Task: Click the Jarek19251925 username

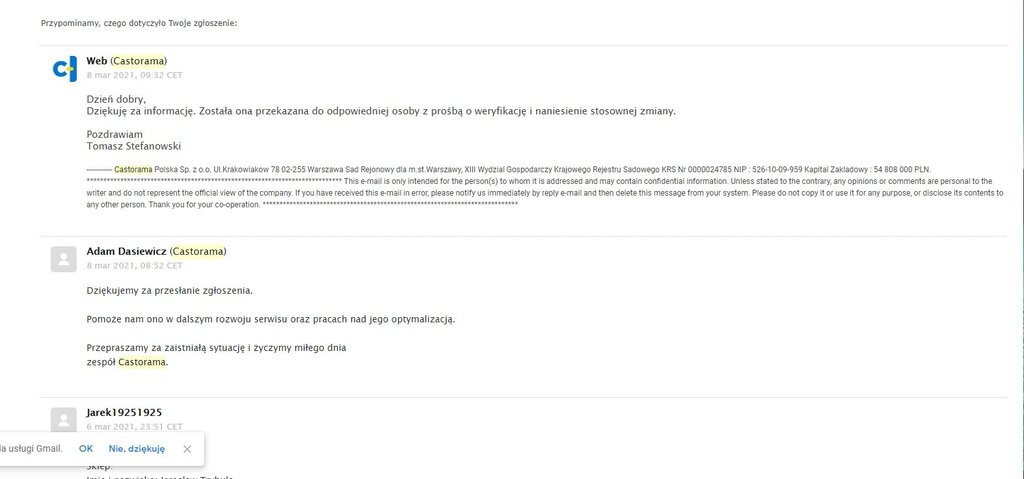Action: (x=124, y=412)
